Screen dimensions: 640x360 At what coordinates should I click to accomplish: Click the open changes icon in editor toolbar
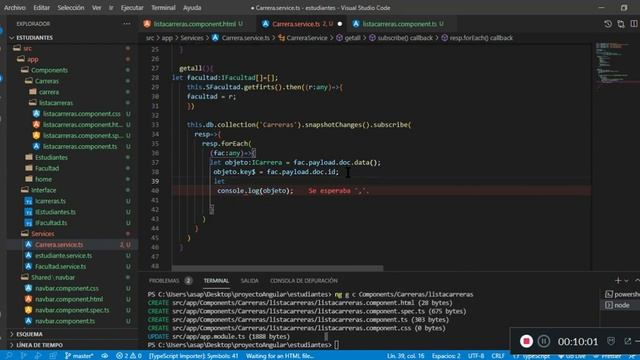pos(621,24)
